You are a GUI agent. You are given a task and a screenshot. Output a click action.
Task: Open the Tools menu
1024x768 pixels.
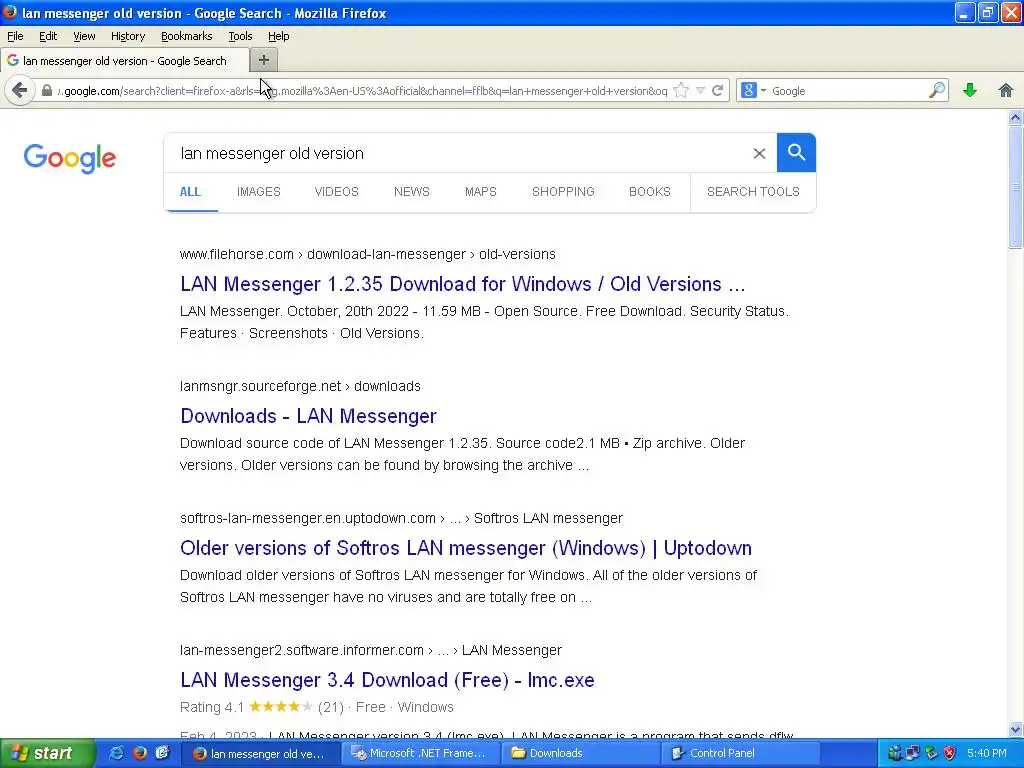click(240, 36)
